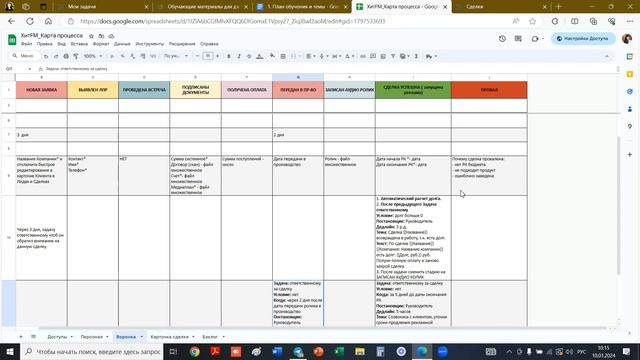Open the Данные menu
Screen dimensions: 640x360
tap(122, 44)
